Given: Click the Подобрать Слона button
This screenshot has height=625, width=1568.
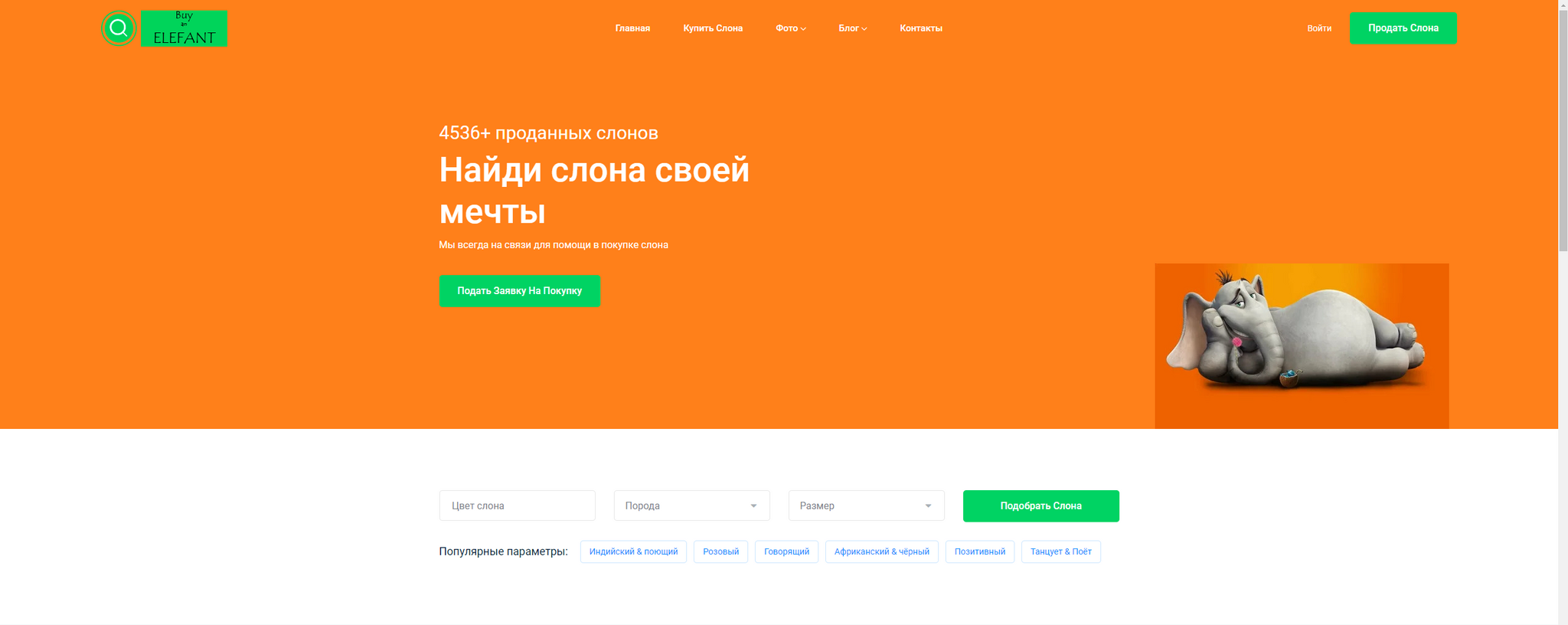Looking at the screenshot, I should [1040, 506].
